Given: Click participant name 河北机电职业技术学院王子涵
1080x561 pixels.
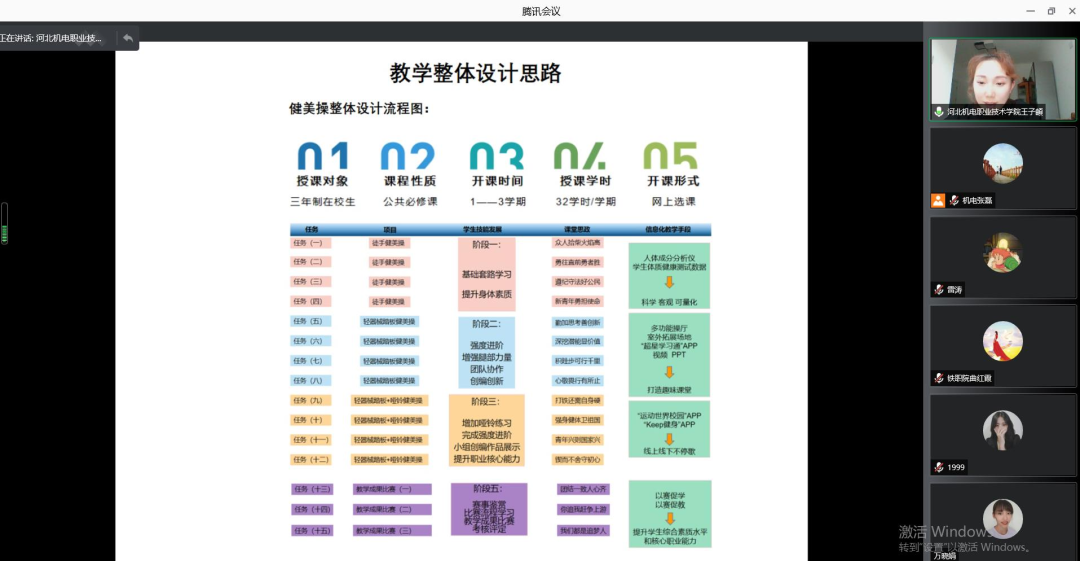Looking at the screenshot, I should 995,112.
